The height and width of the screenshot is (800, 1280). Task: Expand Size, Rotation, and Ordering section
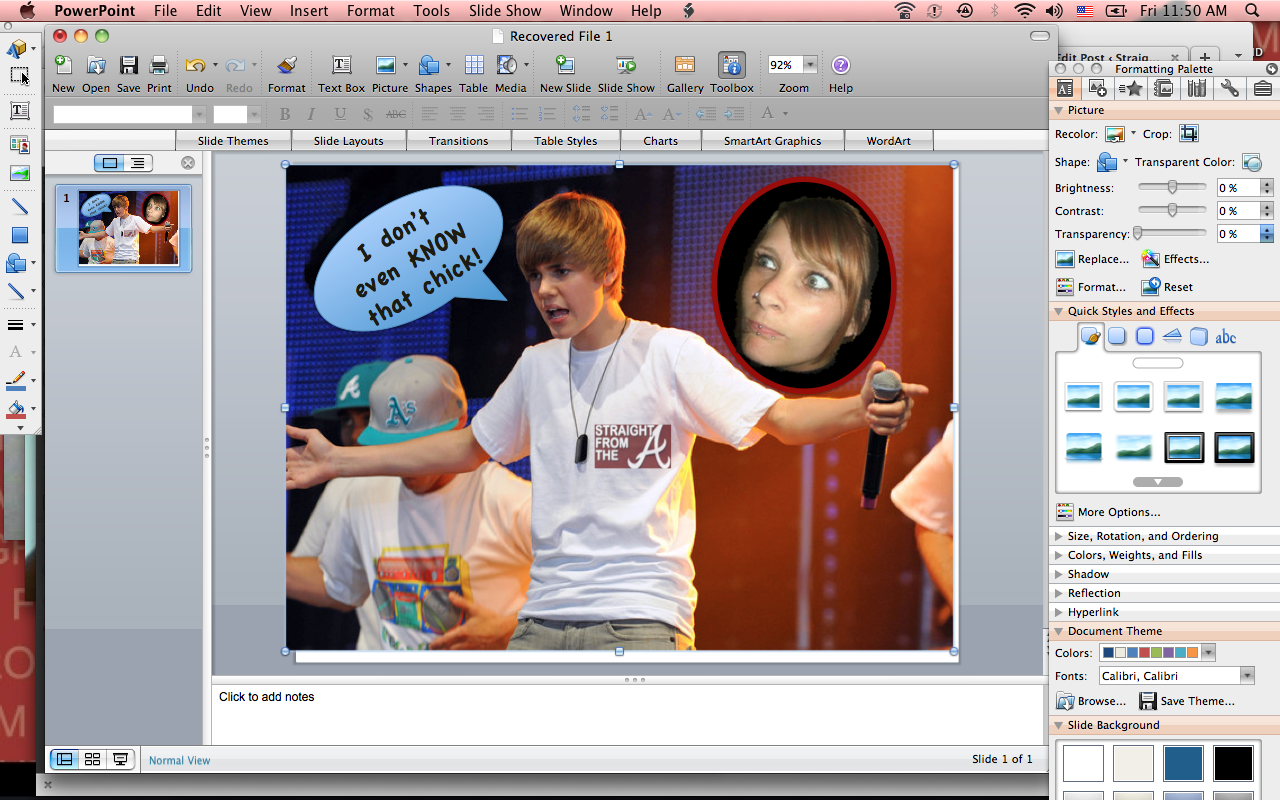coord(1142,536)
